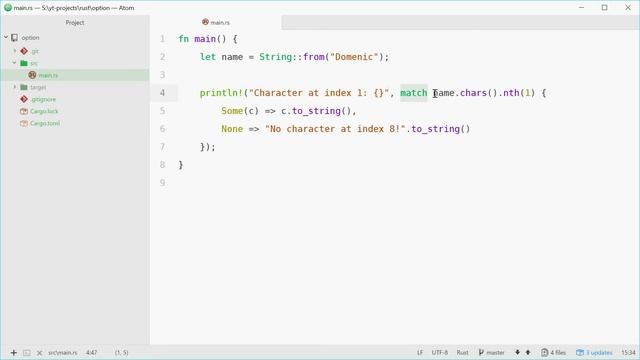
Task: Close the Atom window
Action: pyautogui.click(x=628, y=7)
